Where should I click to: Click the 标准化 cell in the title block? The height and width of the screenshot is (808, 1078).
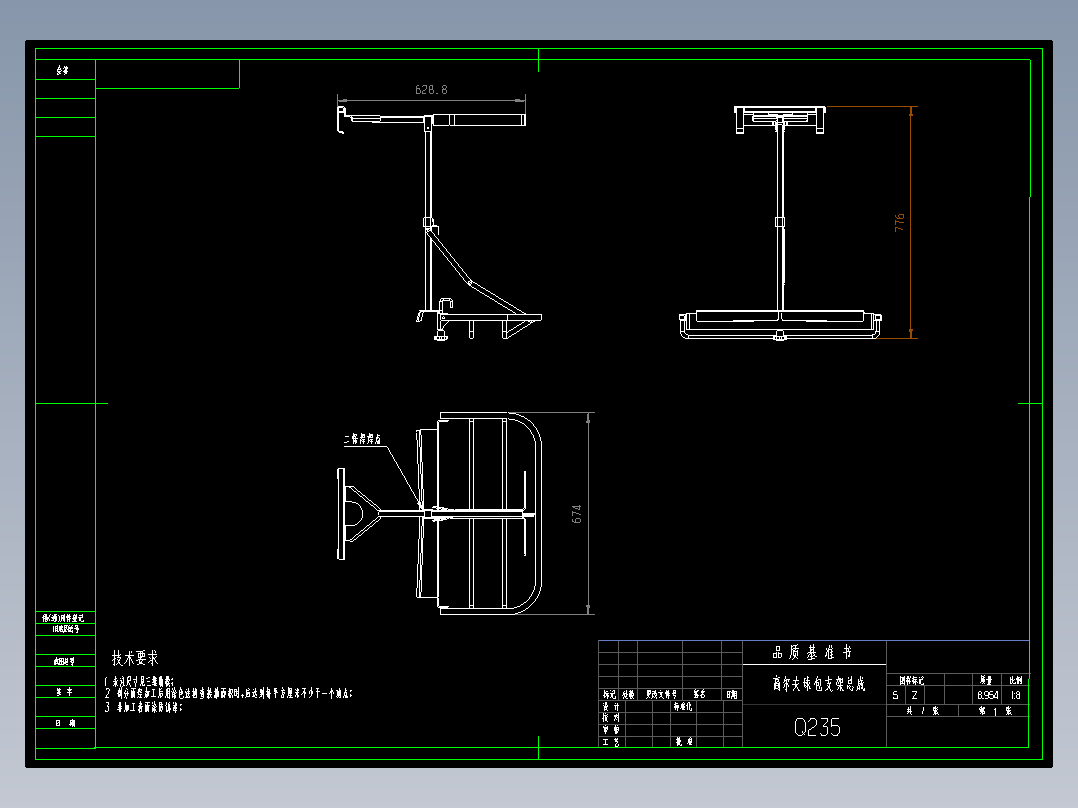(683, 707)
